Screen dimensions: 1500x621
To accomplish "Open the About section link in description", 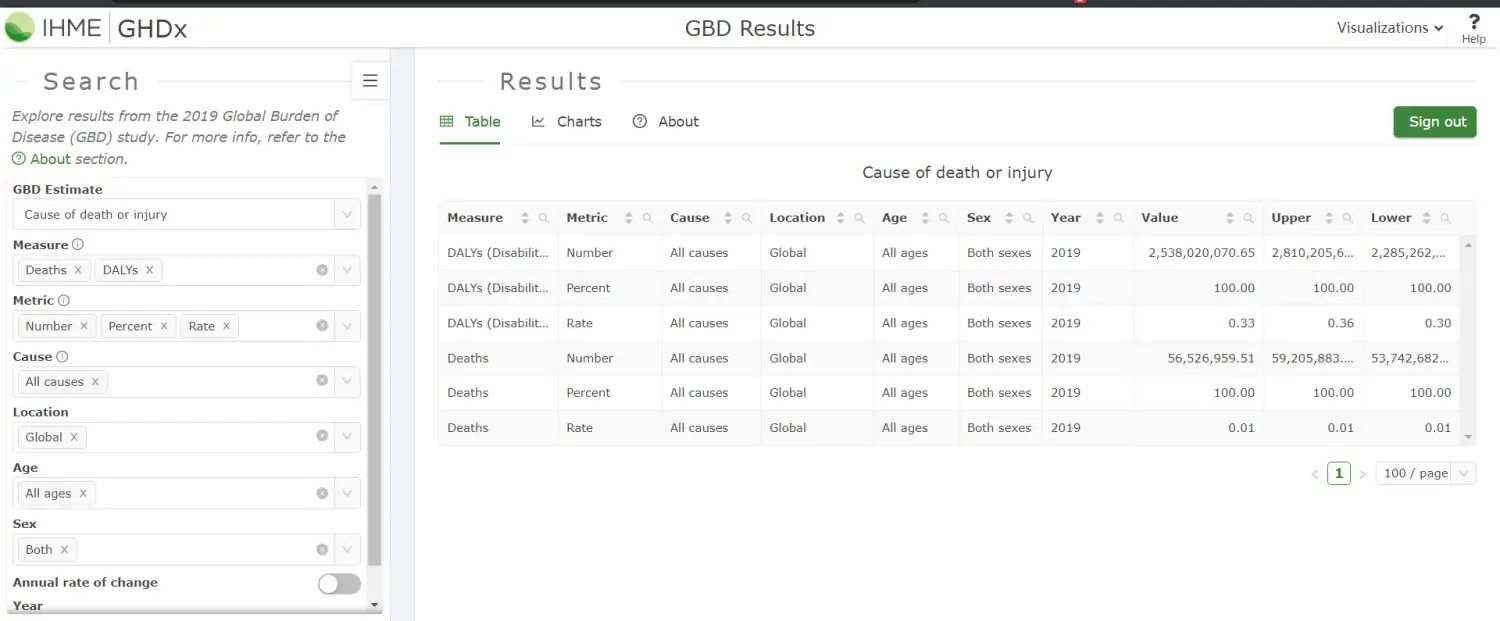I will [69, 159].
